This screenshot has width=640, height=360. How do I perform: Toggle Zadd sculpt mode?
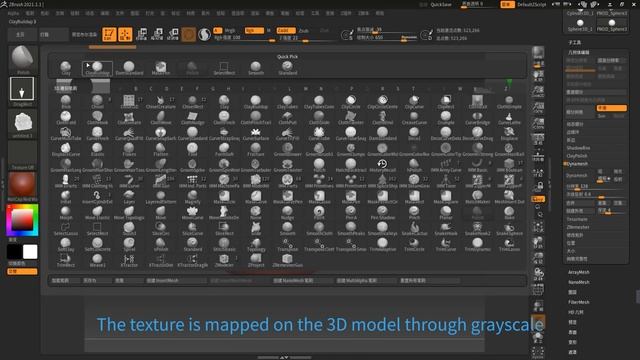coord(286,31)
